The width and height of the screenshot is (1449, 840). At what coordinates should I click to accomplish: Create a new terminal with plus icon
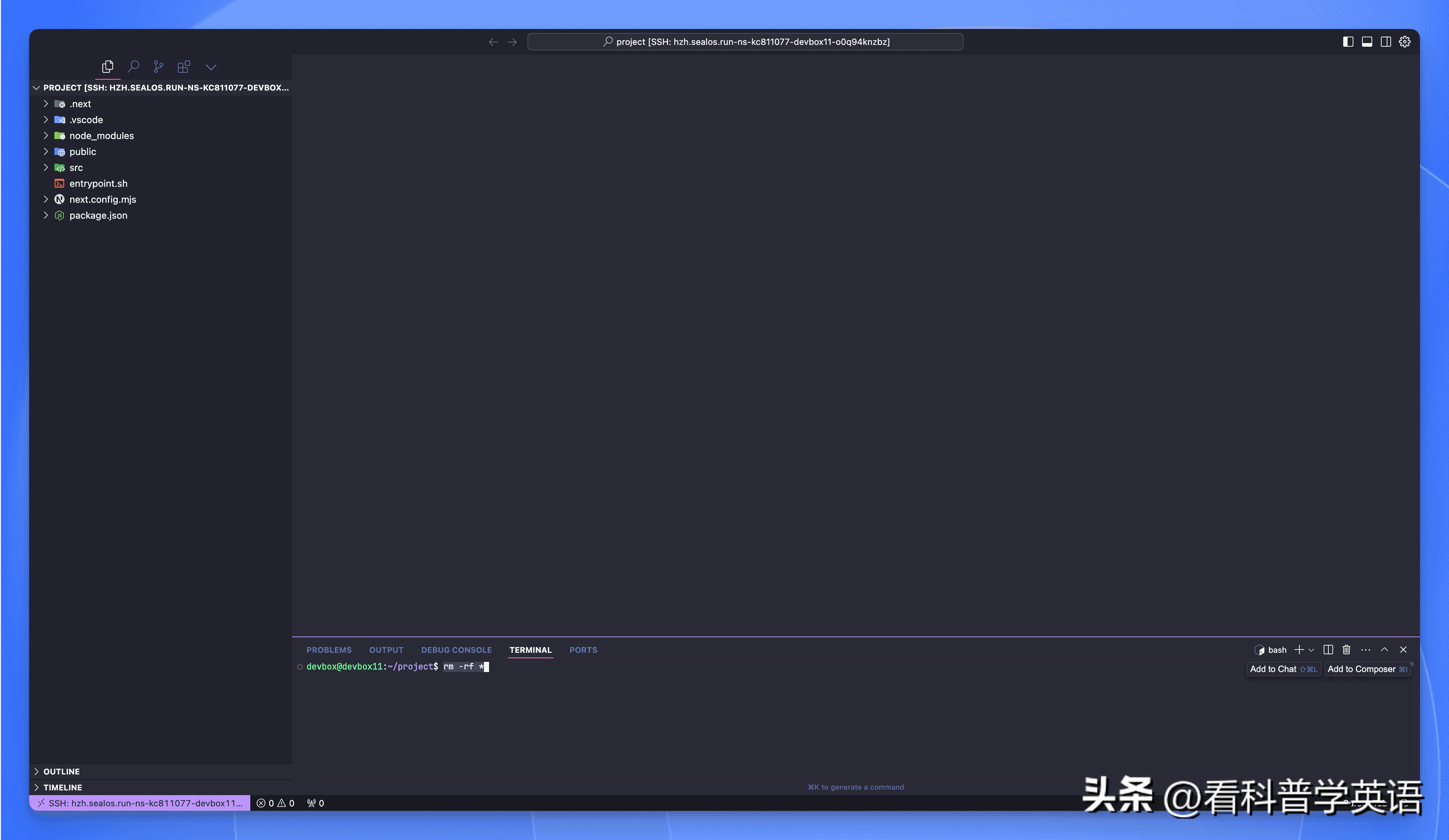point(1299,650)
